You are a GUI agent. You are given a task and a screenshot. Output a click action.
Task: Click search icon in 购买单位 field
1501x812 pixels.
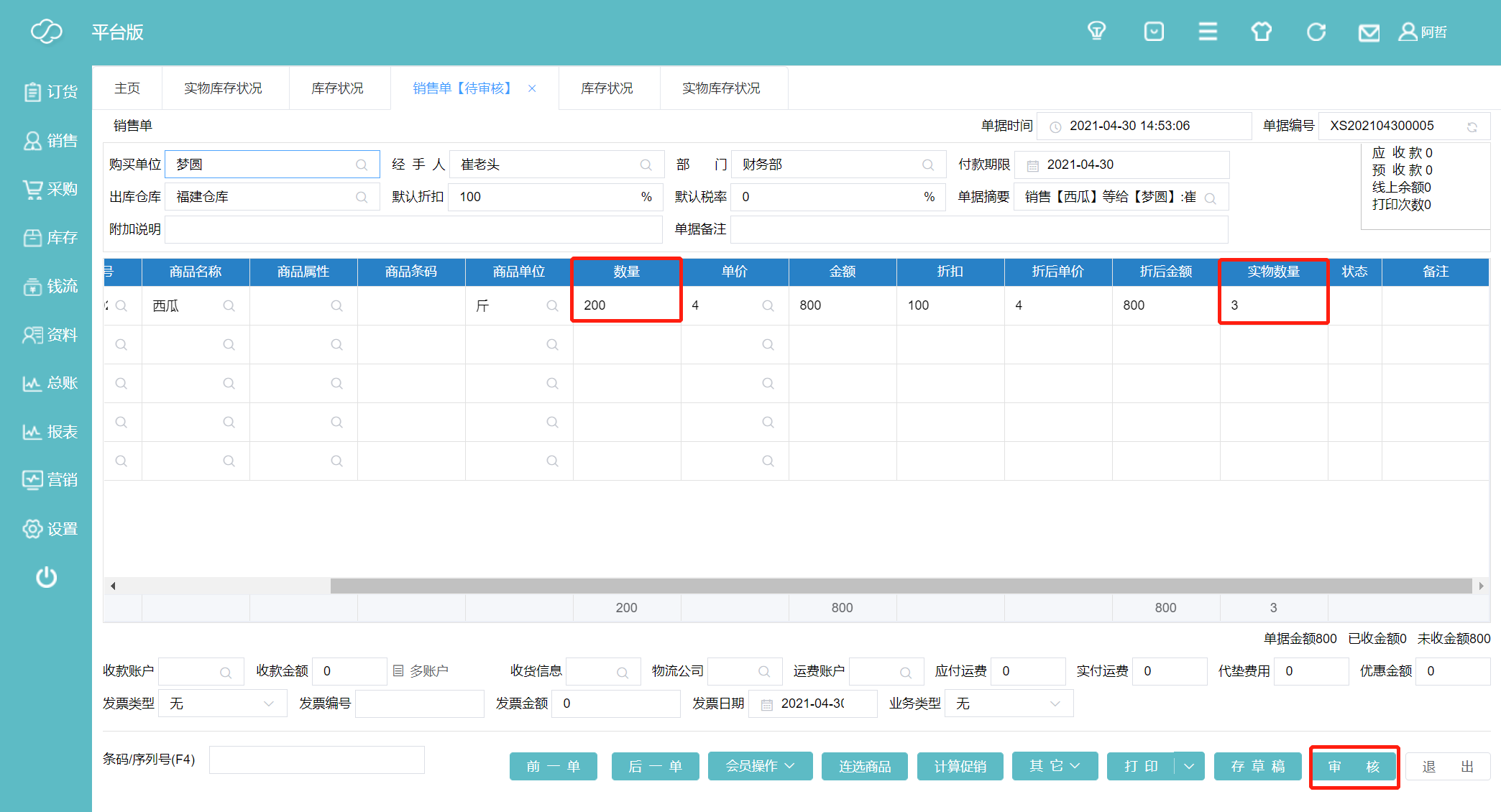coord(362,165)
